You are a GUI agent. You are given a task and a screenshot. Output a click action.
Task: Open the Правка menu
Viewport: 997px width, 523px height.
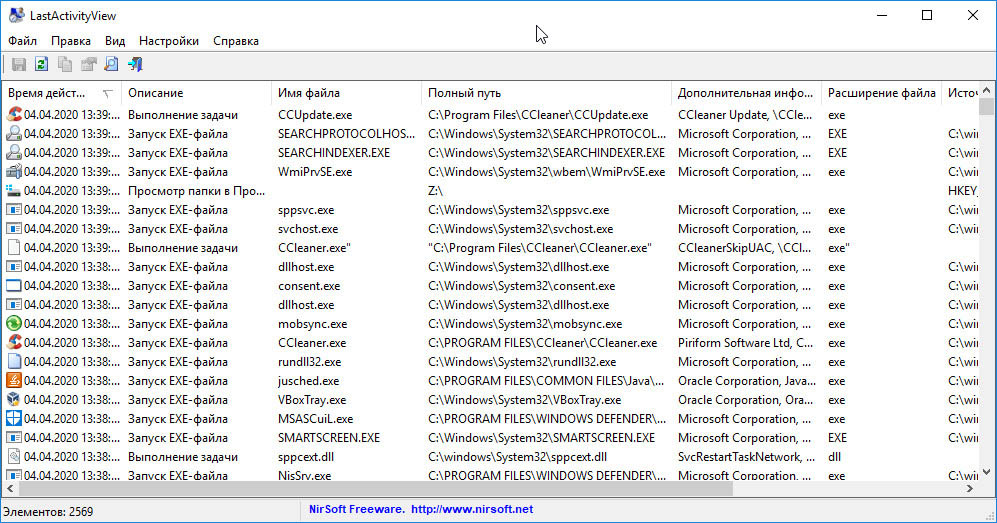(x=71, y=41)
